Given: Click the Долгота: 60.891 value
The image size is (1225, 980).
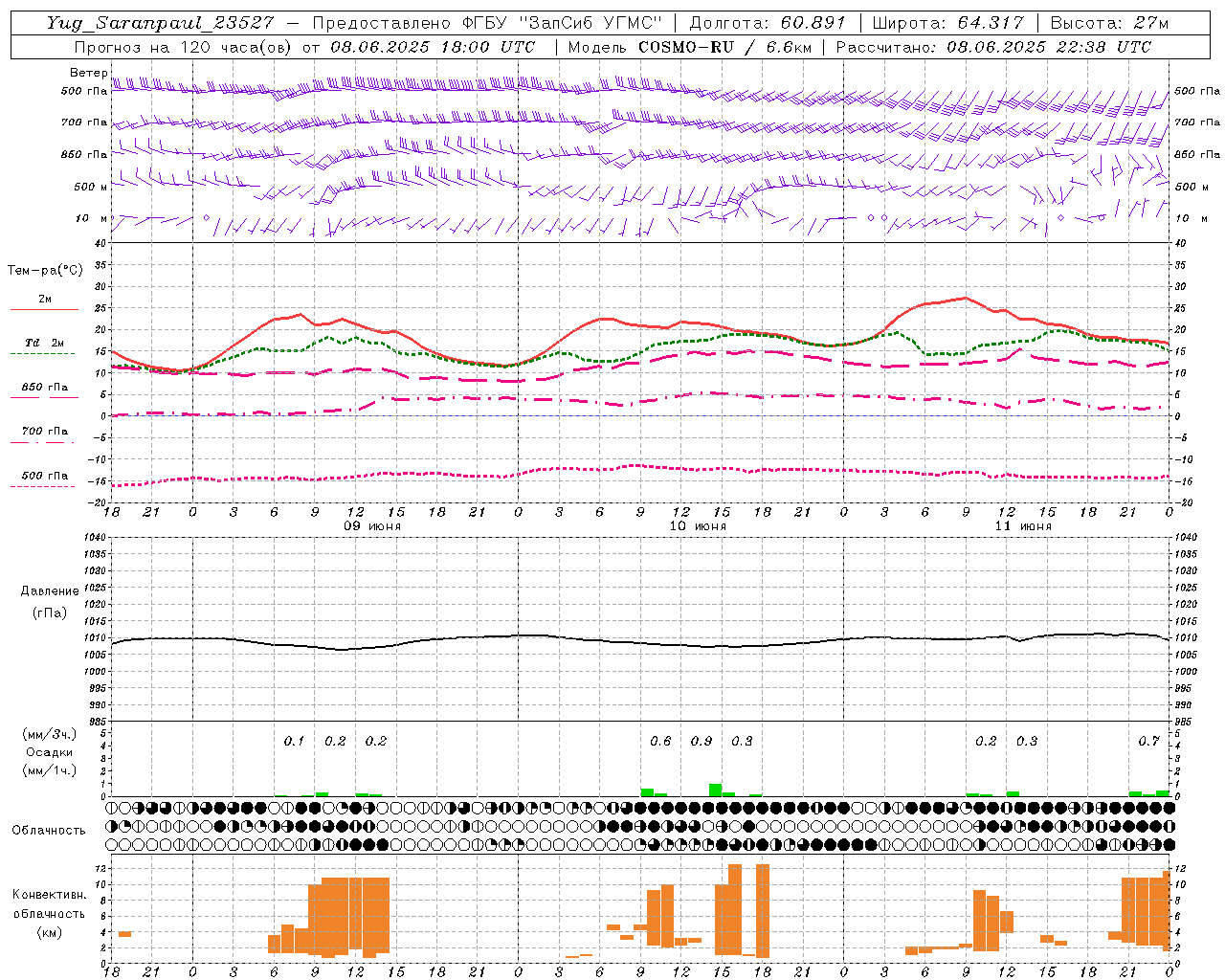Looking at the screenshot, I should pos(768,23).
